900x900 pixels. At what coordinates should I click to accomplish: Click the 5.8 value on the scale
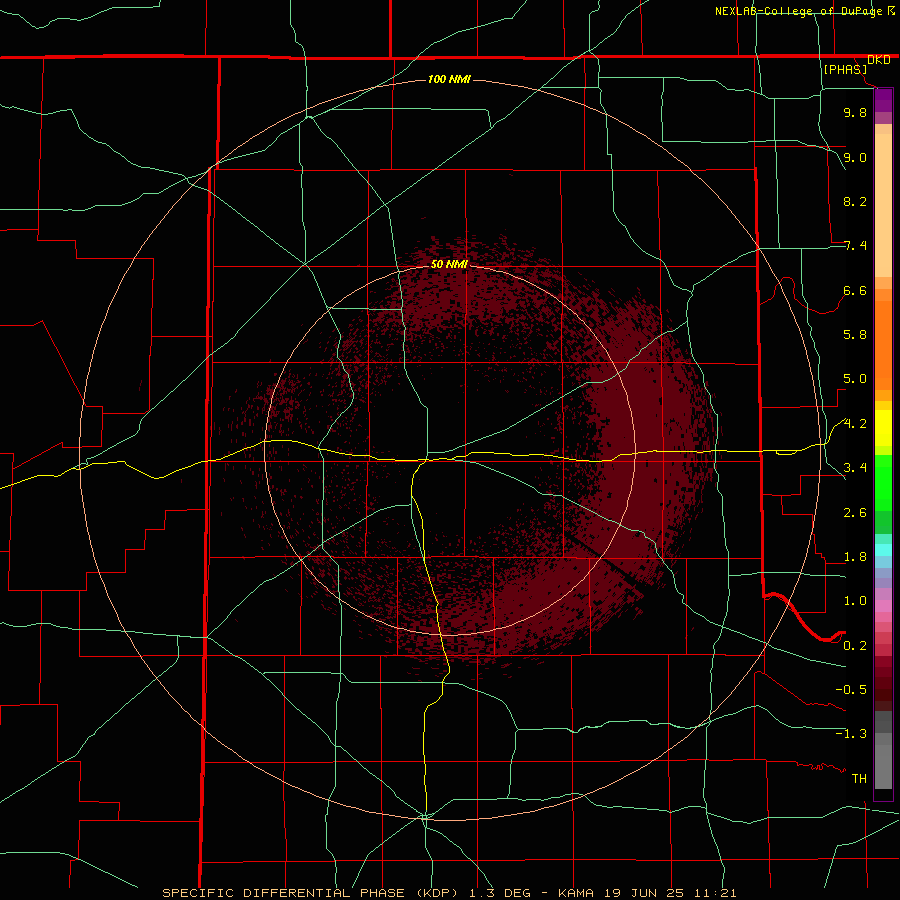[x=855, y=335]
